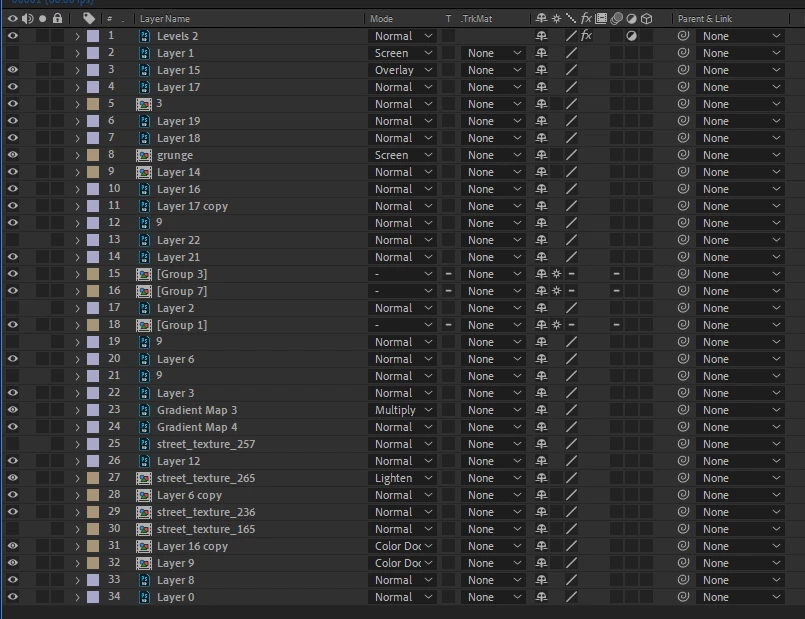Screen dimensions: 805x619
Task: Show hidden Layer 2 visibility
Action: click(x=12, y=308)
